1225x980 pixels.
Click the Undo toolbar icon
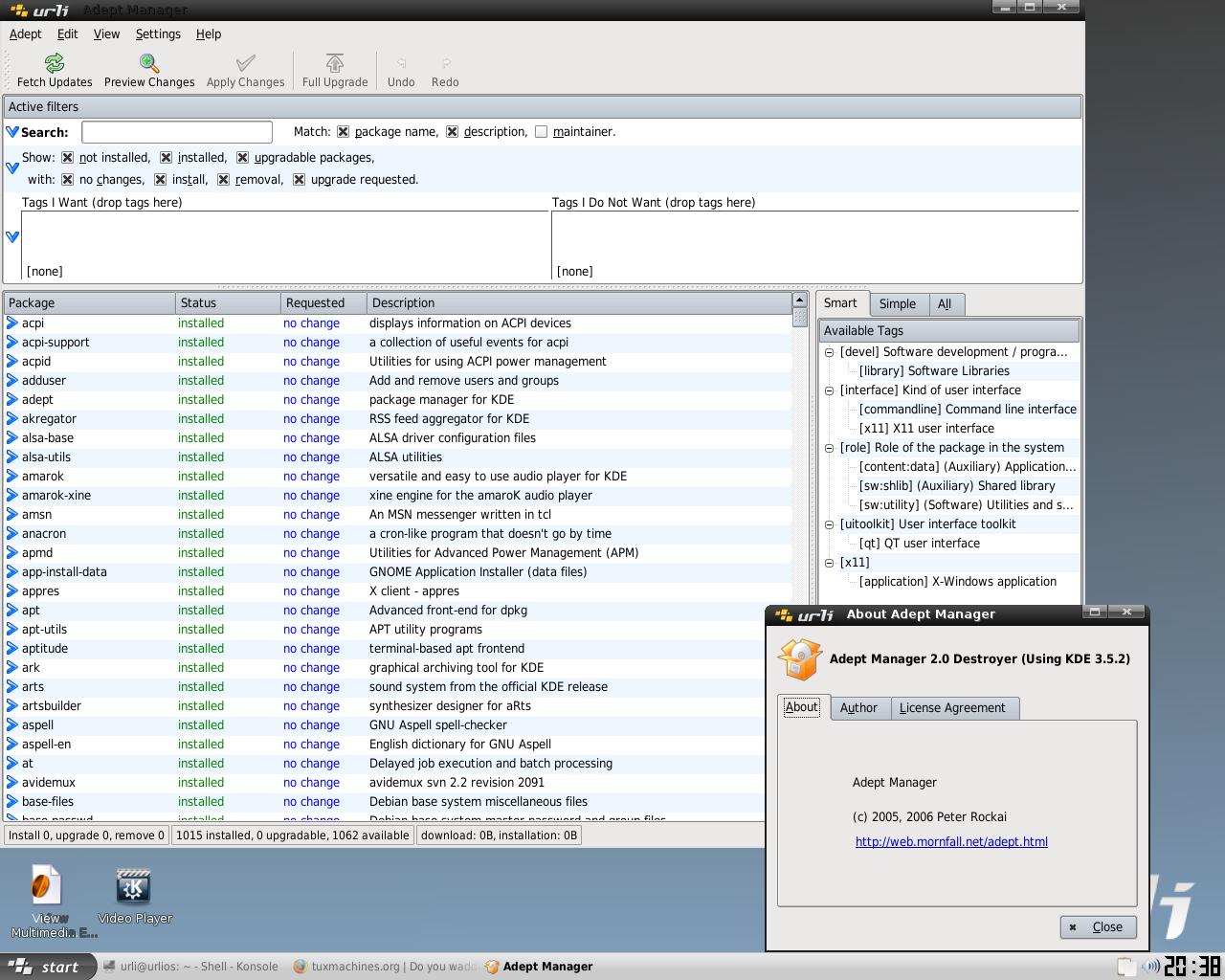click(x=401, y=63)
